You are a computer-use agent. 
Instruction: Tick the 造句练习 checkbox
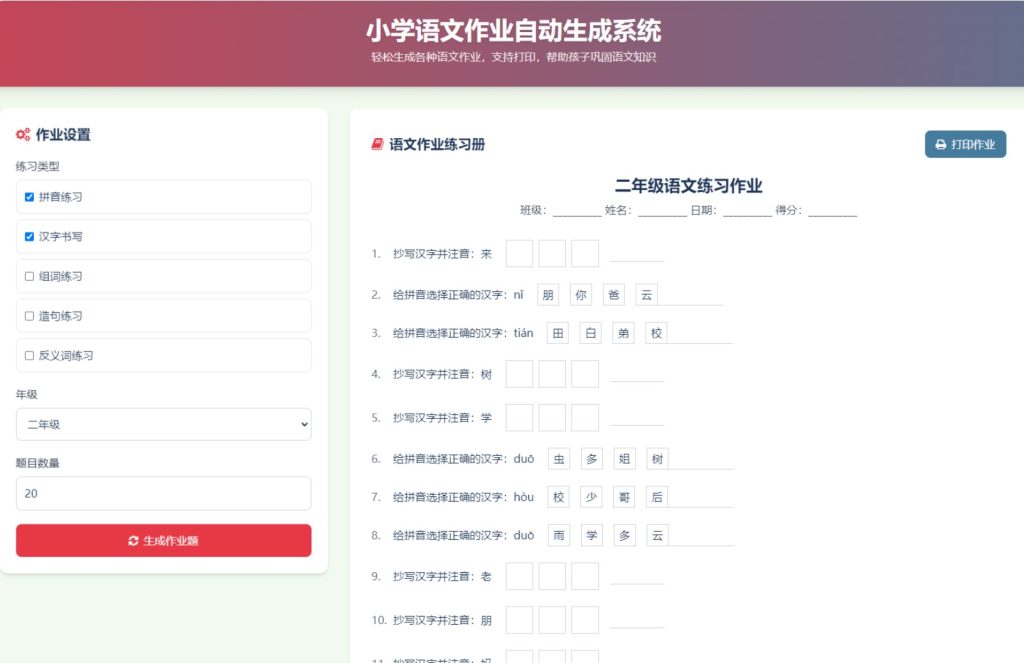click(29, 316)
